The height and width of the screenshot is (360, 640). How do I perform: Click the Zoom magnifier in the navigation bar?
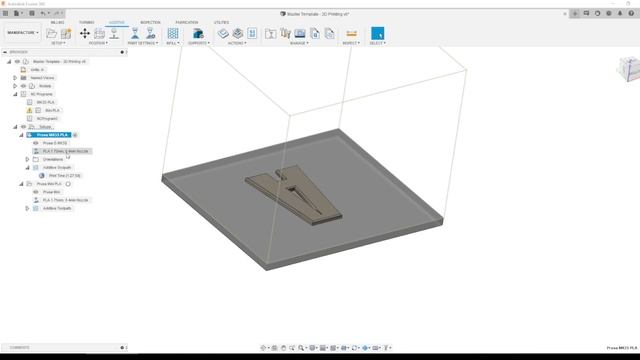coord(301,348)
